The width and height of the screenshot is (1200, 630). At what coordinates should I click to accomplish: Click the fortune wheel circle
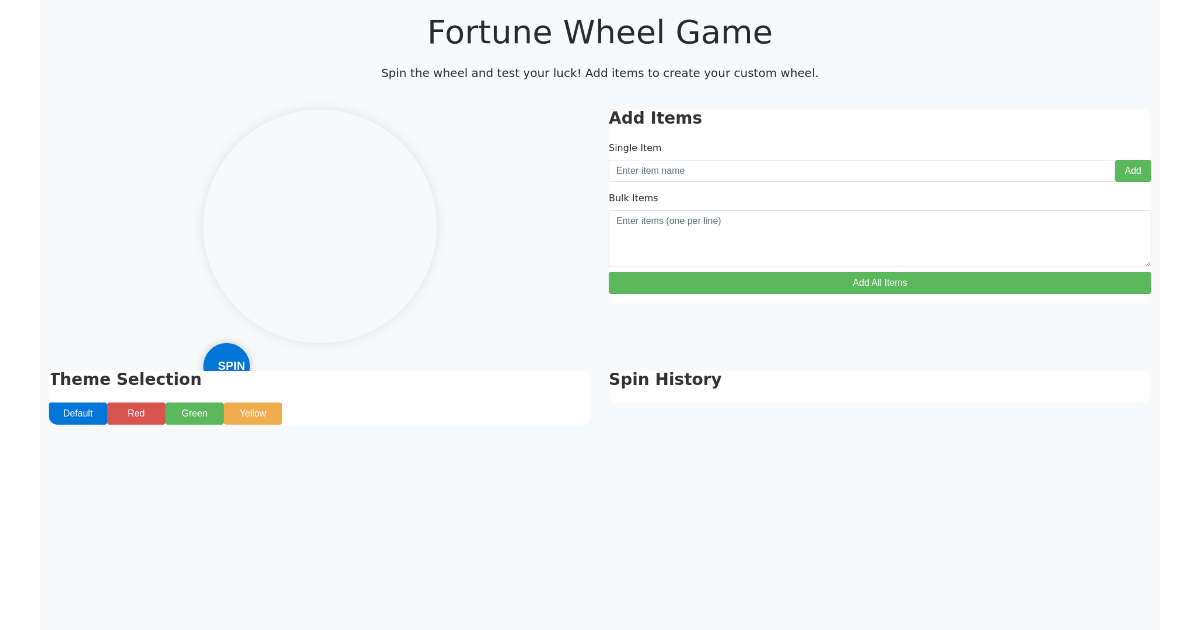tap(320, 225)
